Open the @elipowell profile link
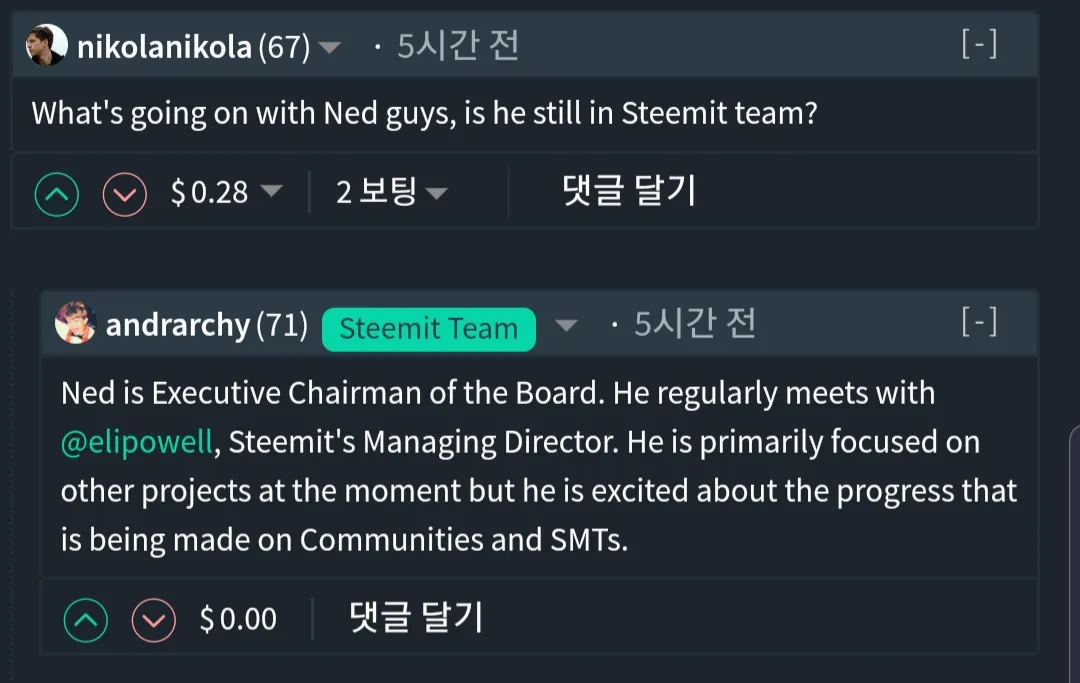Image resolution: width=1080 pixels, height=683 pixels. (x=137, y=442)
